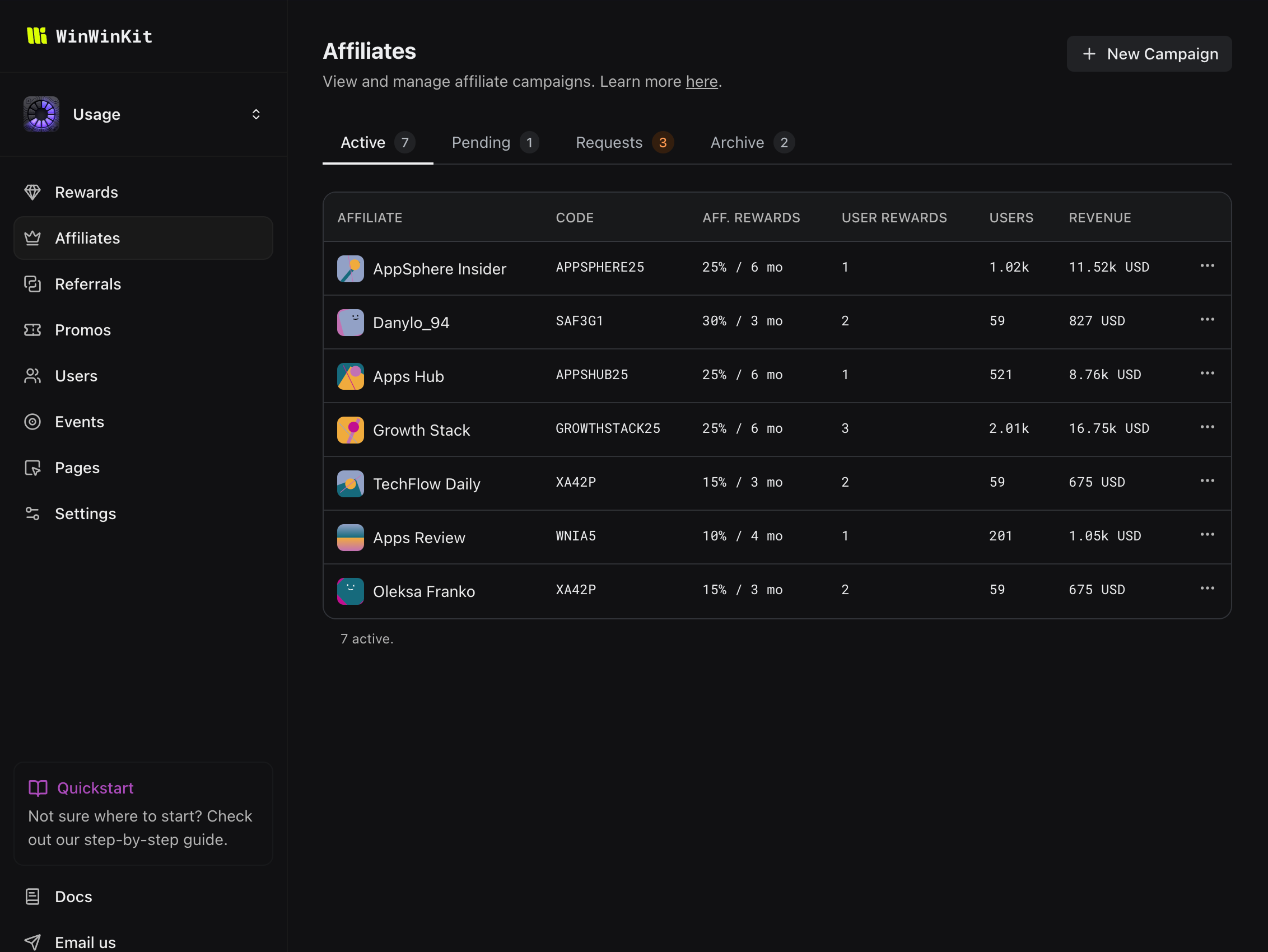Image resolution: width=1268 pixels, height=952 pixels.
Task: Open the actions menu for Danylo_94
Action: tap(1208, 319)
